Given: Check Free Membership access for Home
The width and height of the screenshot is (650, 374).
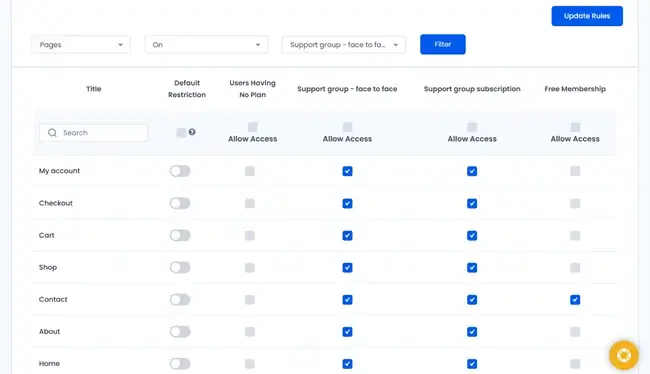Looking at the screenshot, I should coord(575,364).
